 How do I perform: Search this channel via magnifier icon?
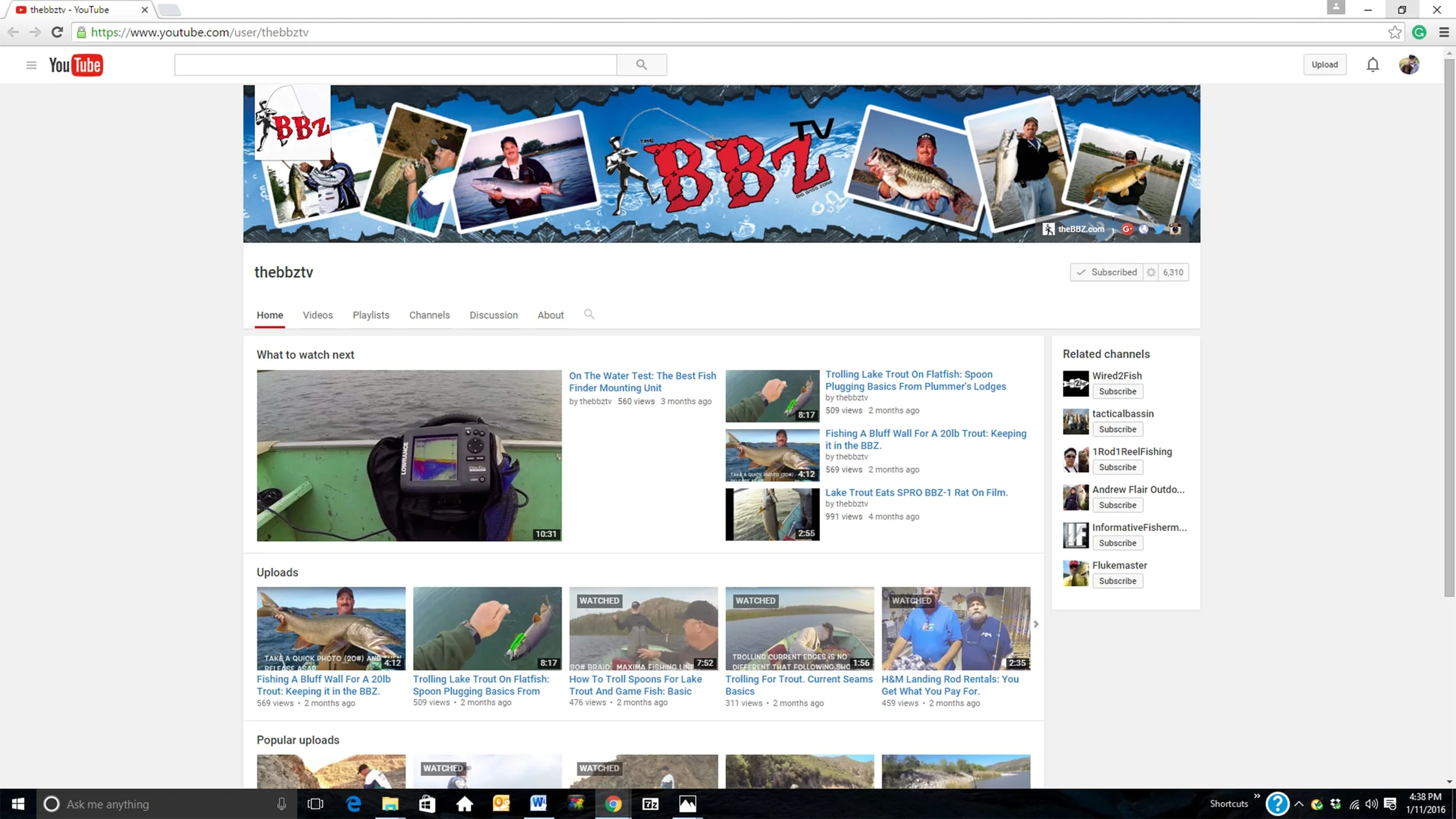click(589, 314)
